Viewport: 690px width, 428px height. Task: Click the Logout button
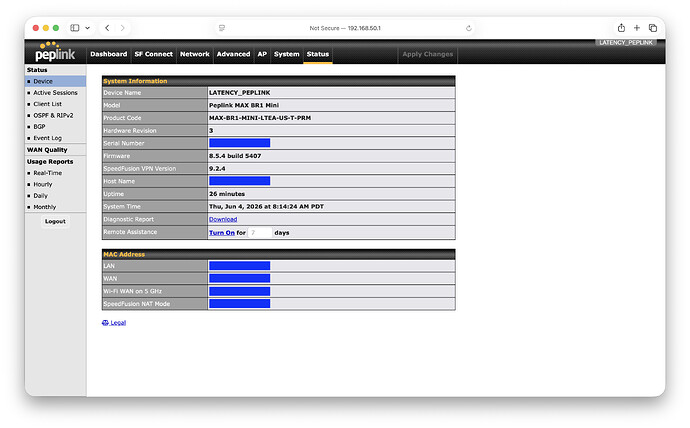point(55,222)
